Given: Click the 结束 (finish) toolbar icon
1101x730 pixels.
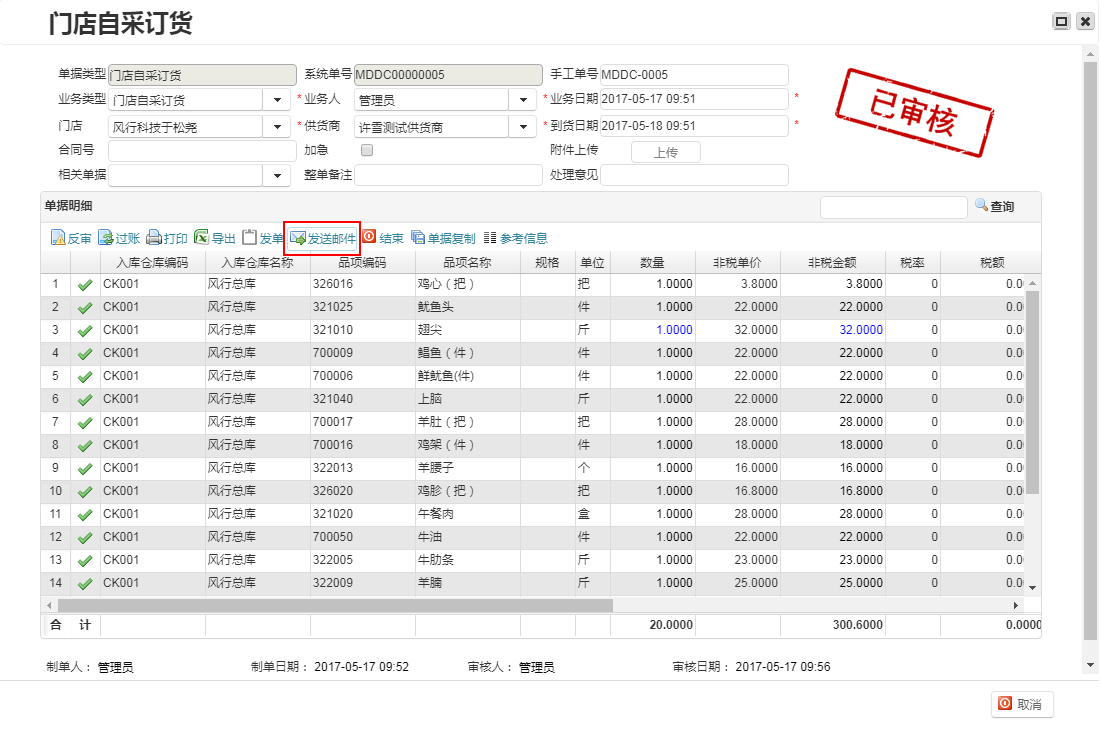Looking at the screenshot, I should click(369, 238).
